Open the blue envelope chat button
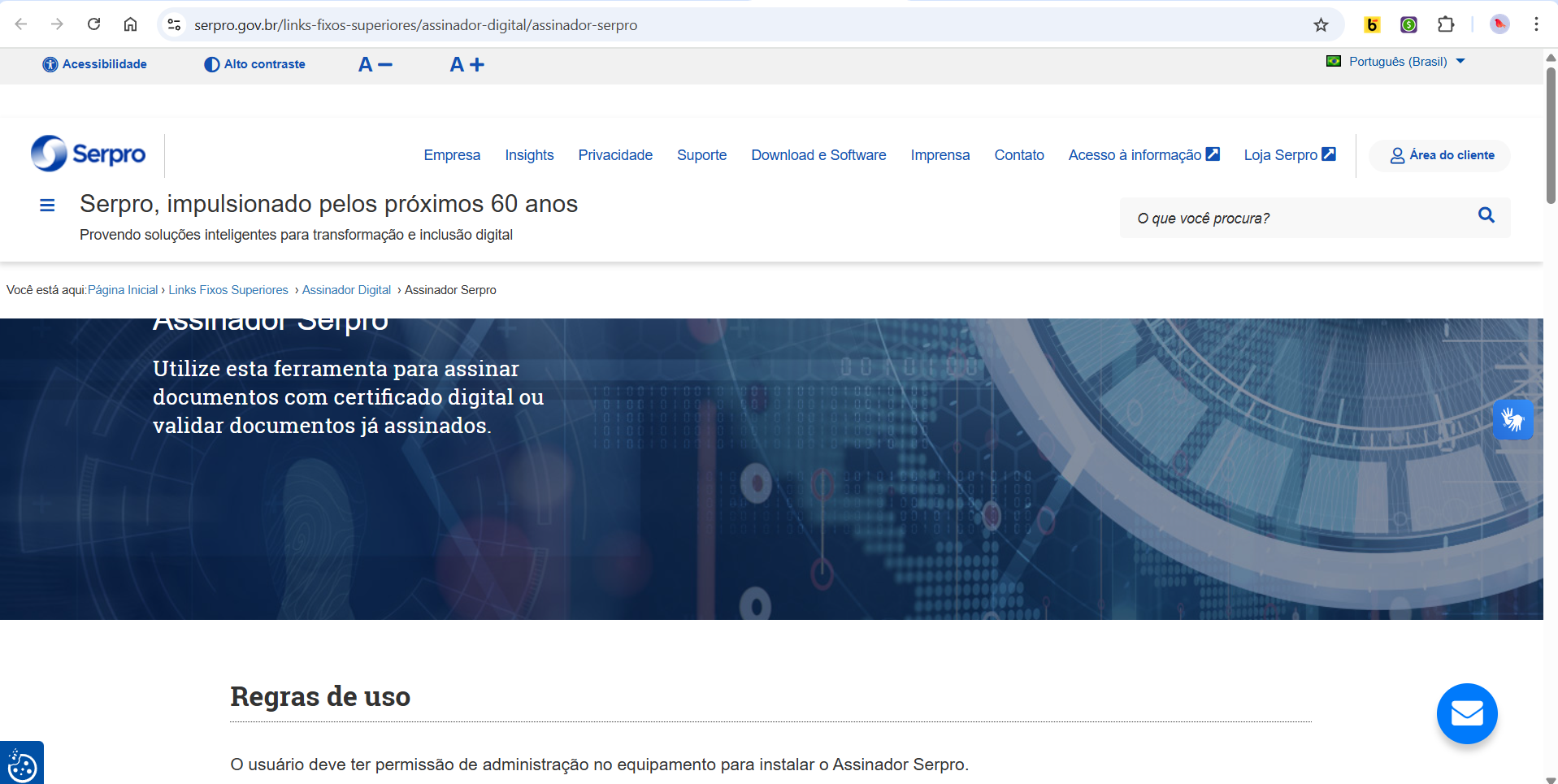The image size is (1558, 784). tap(1466, 713)
